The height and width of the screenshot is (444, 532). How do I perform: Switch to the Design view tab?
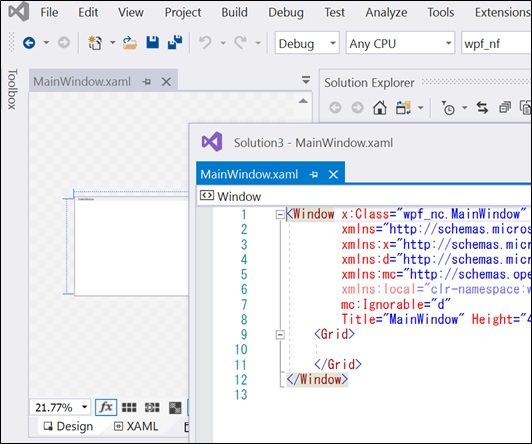click(x=68, y=426)
